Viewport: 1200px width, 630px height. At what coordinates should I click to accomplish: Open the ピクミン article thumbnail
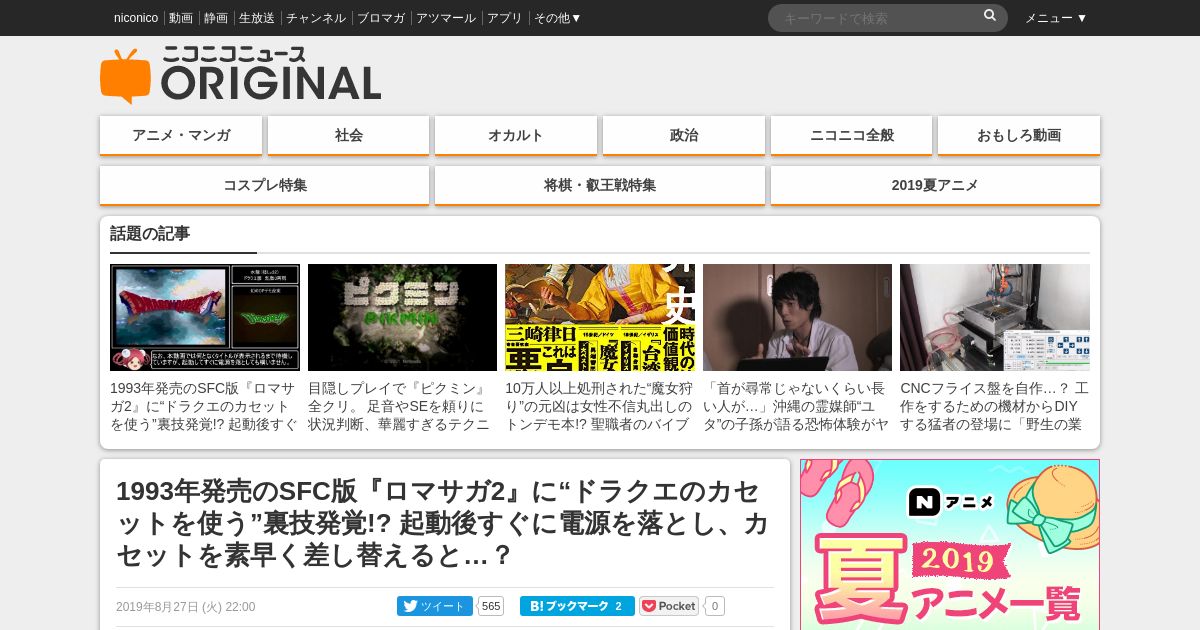pyautogui.click(x=402, y=317)
